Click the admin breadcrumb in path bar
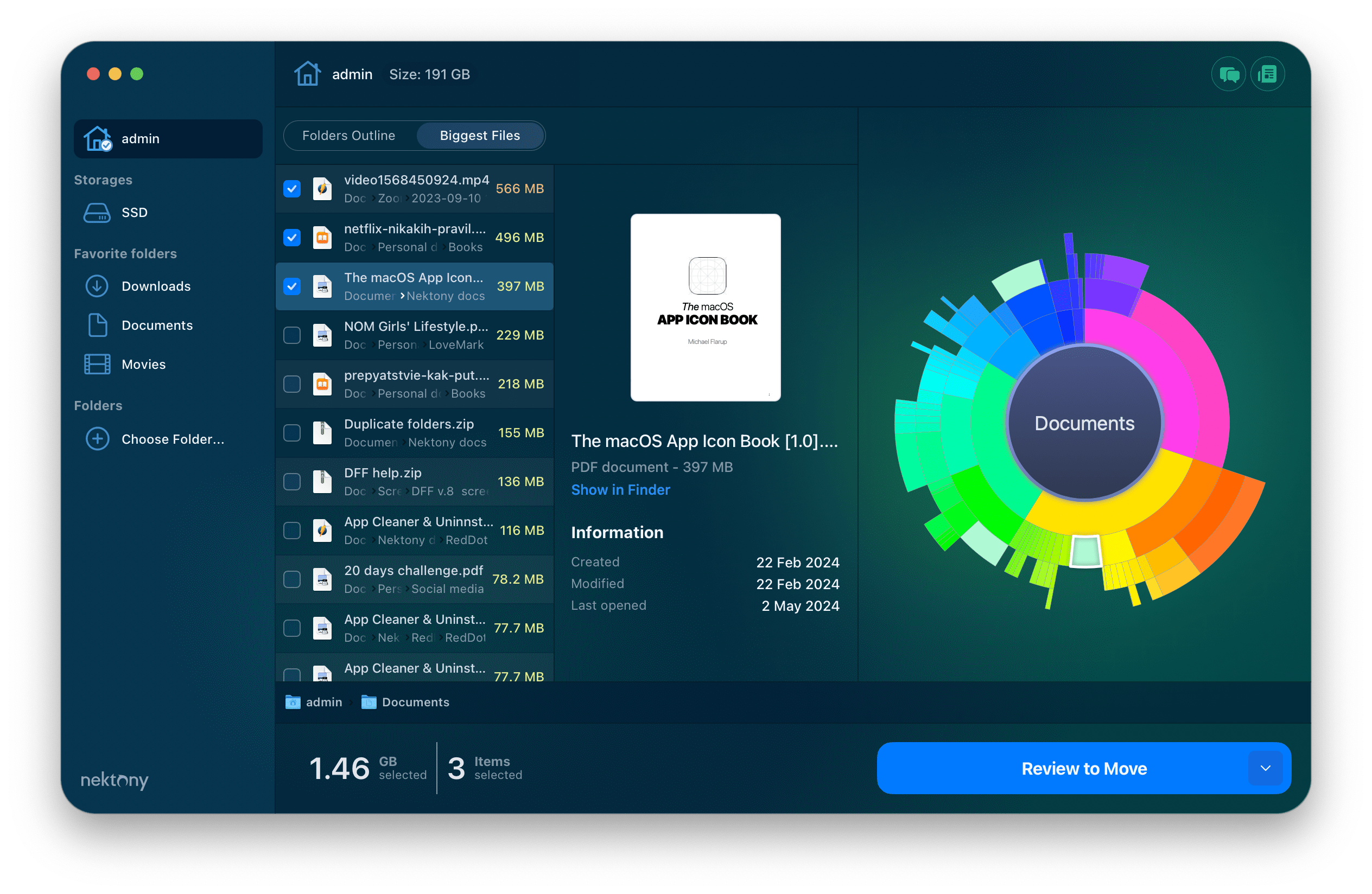 [314, 701]
